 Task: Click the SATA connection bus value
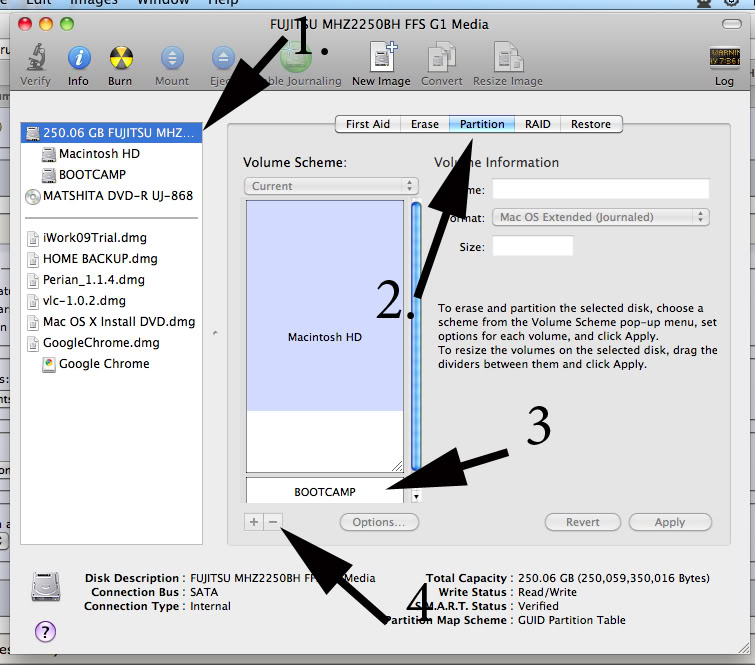click(x=204, y=592)
